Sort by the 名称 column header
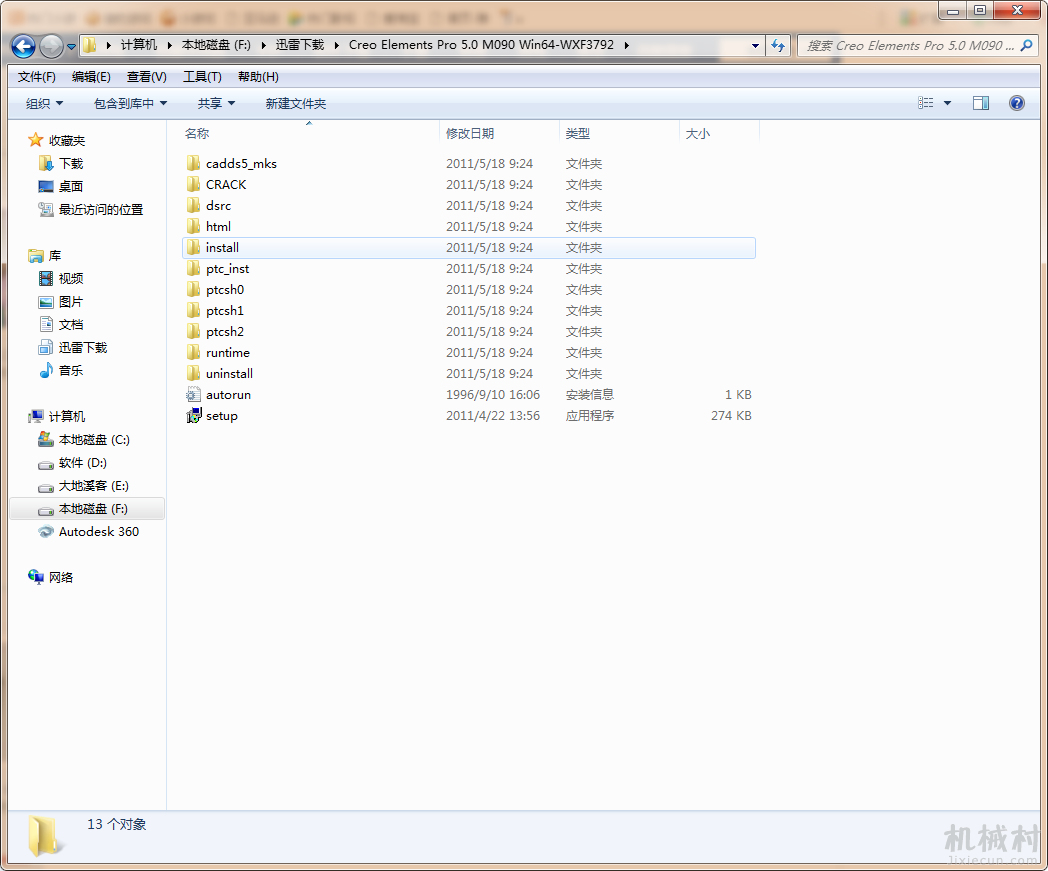Viewport: 1048px width, 871px height. [310, 134]
